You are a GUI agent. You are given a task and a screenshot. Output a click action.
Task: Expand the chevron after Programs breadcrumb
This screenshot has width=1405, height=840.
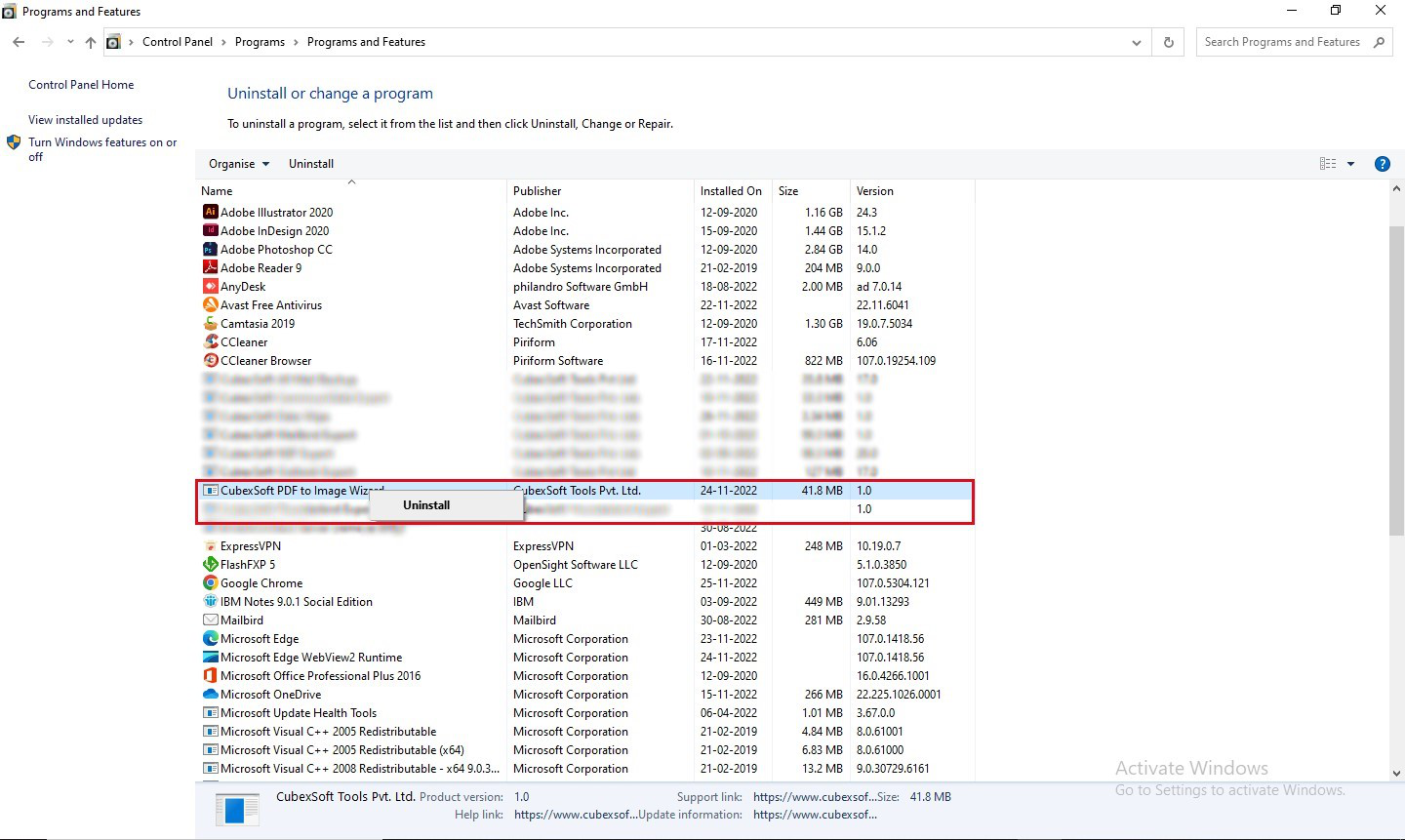click(296, 42)
